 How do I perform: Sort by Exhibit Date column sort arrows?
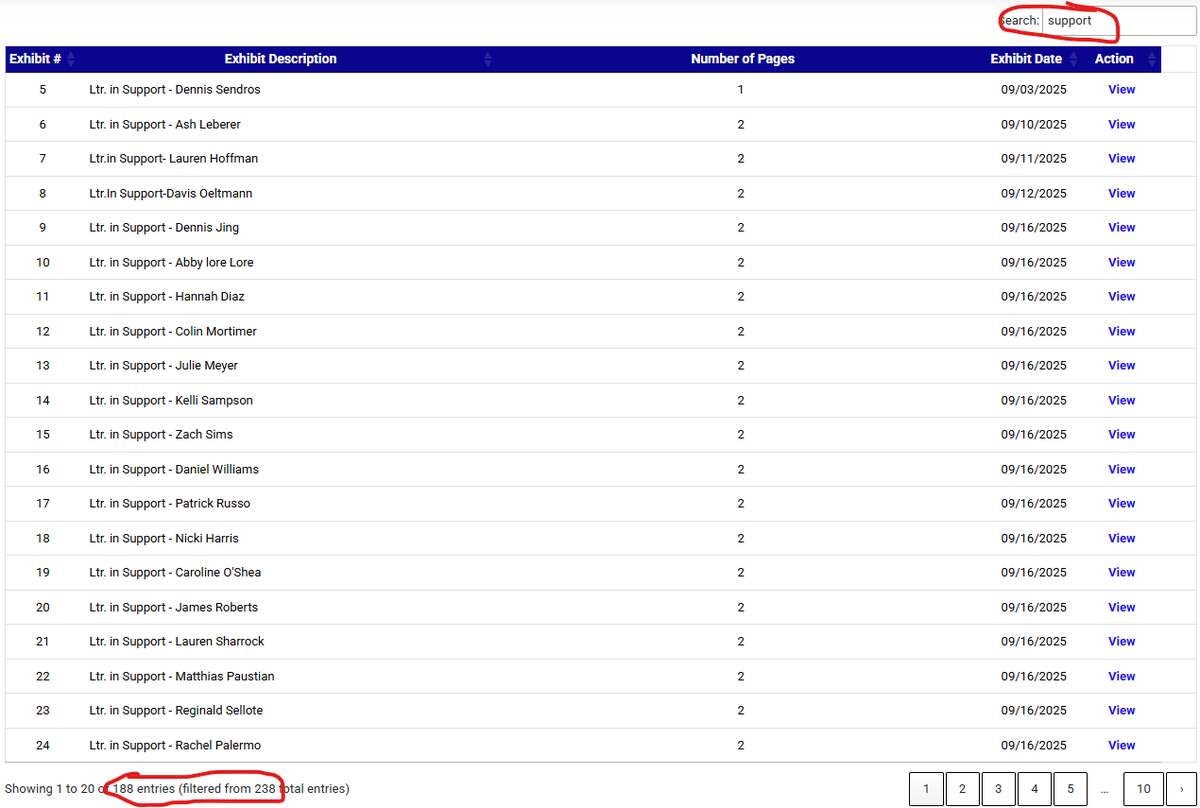tap(1074, 59)
